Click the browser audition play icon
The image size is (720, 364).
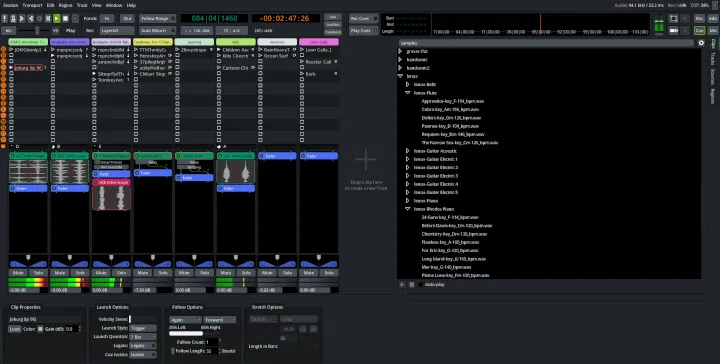click(402, 285)
